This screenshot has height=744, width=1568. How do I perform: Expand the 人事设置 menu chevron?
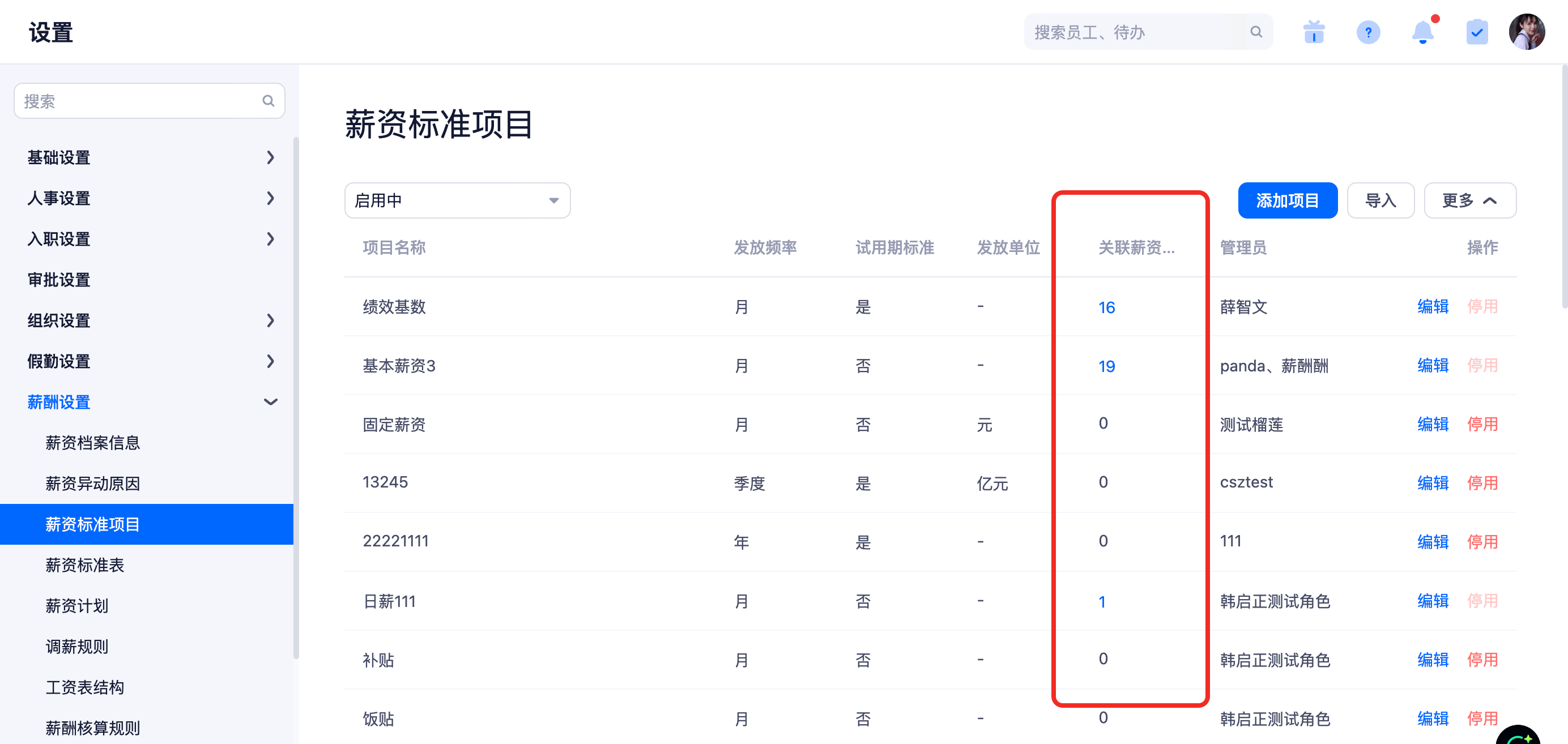pos(270,198)
